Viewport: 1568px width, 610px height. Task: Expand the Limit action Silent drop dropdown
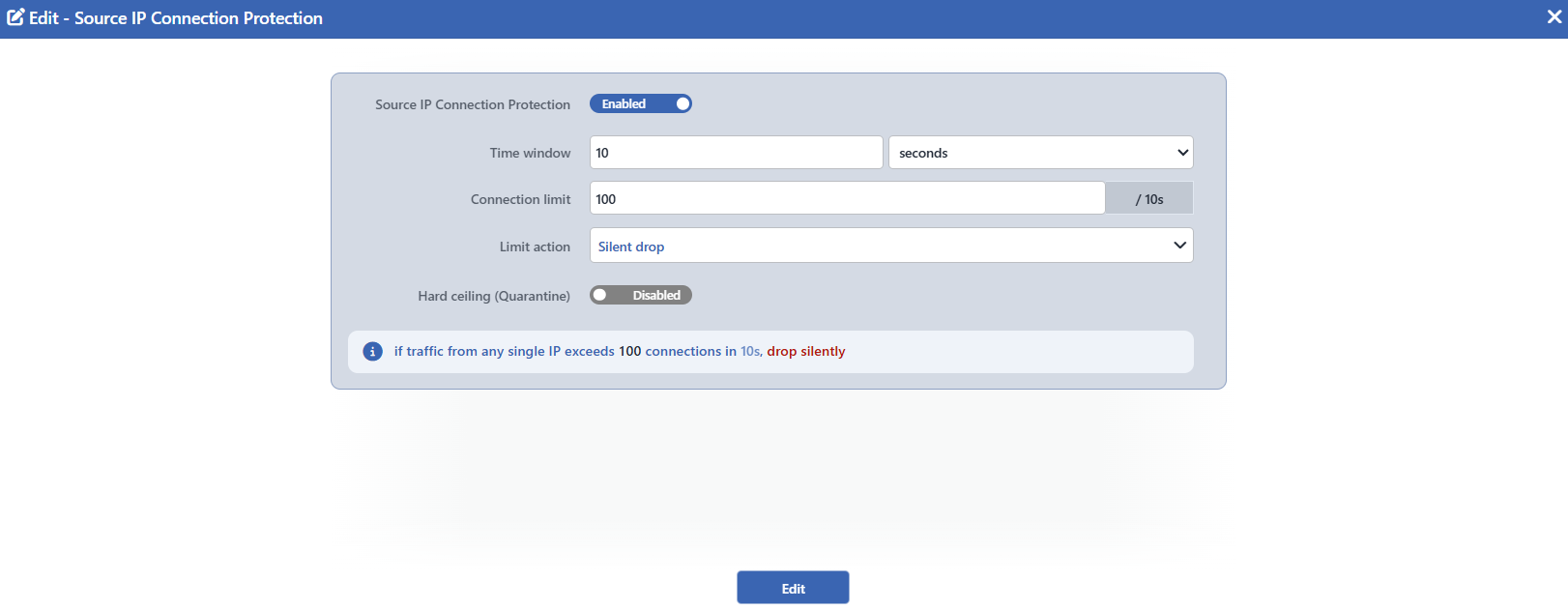pyautogui.click(x=891, y=246)
